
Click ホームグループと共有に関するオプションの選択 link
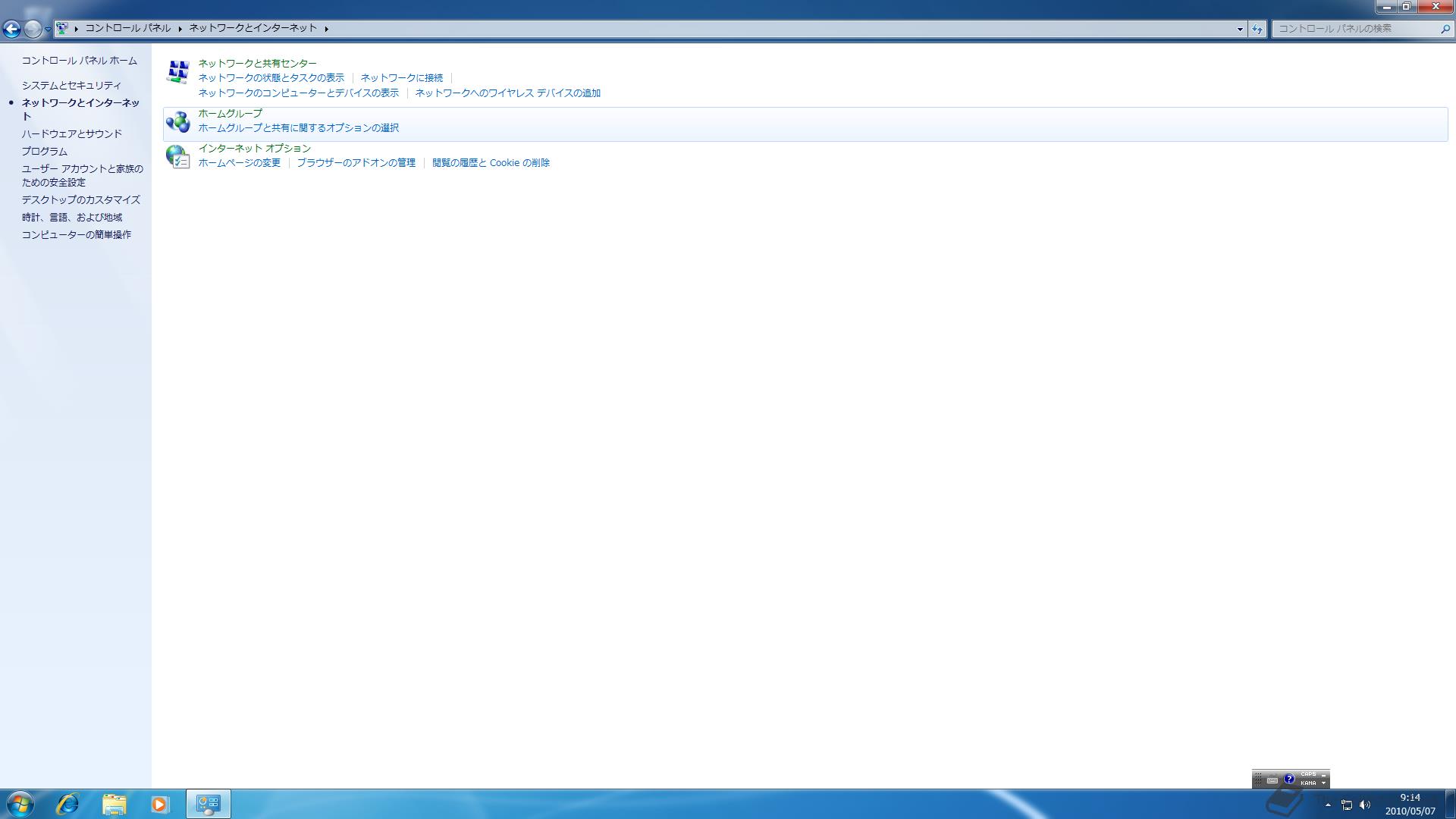click(x=299, y=128)
